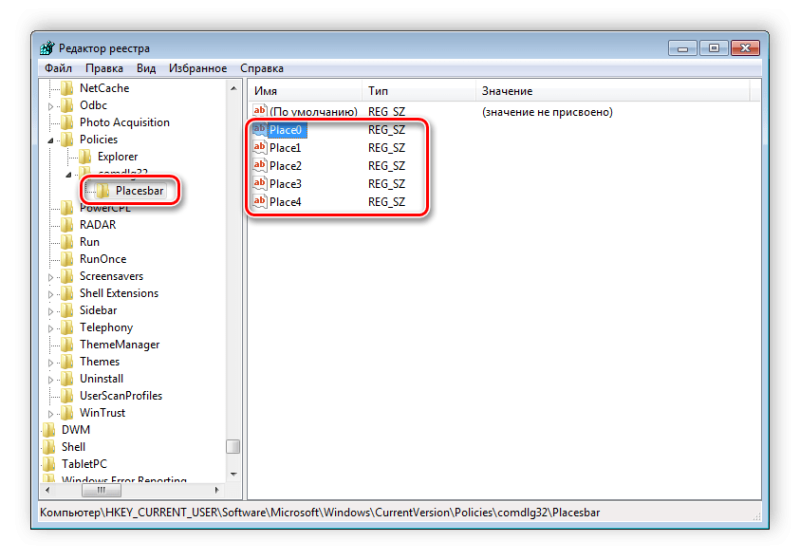Click the Policies folder icon
Screen dimensions: 800x560
pos(67,140)
